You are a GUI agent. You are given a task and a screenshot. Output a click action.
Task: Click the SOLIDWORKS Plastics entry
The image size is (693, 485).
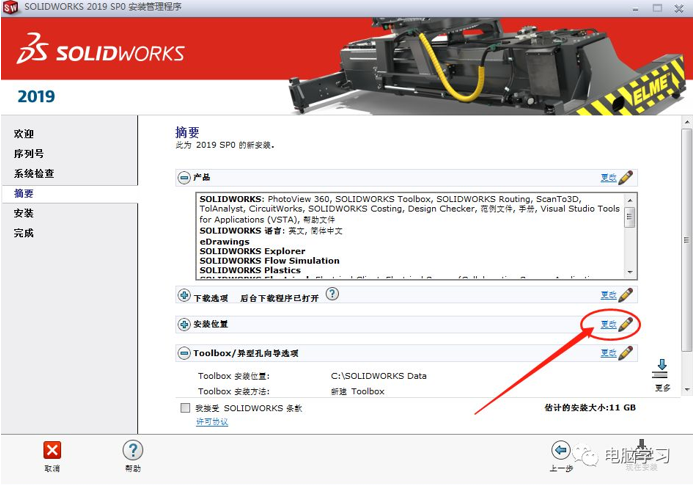coord(250,270)
